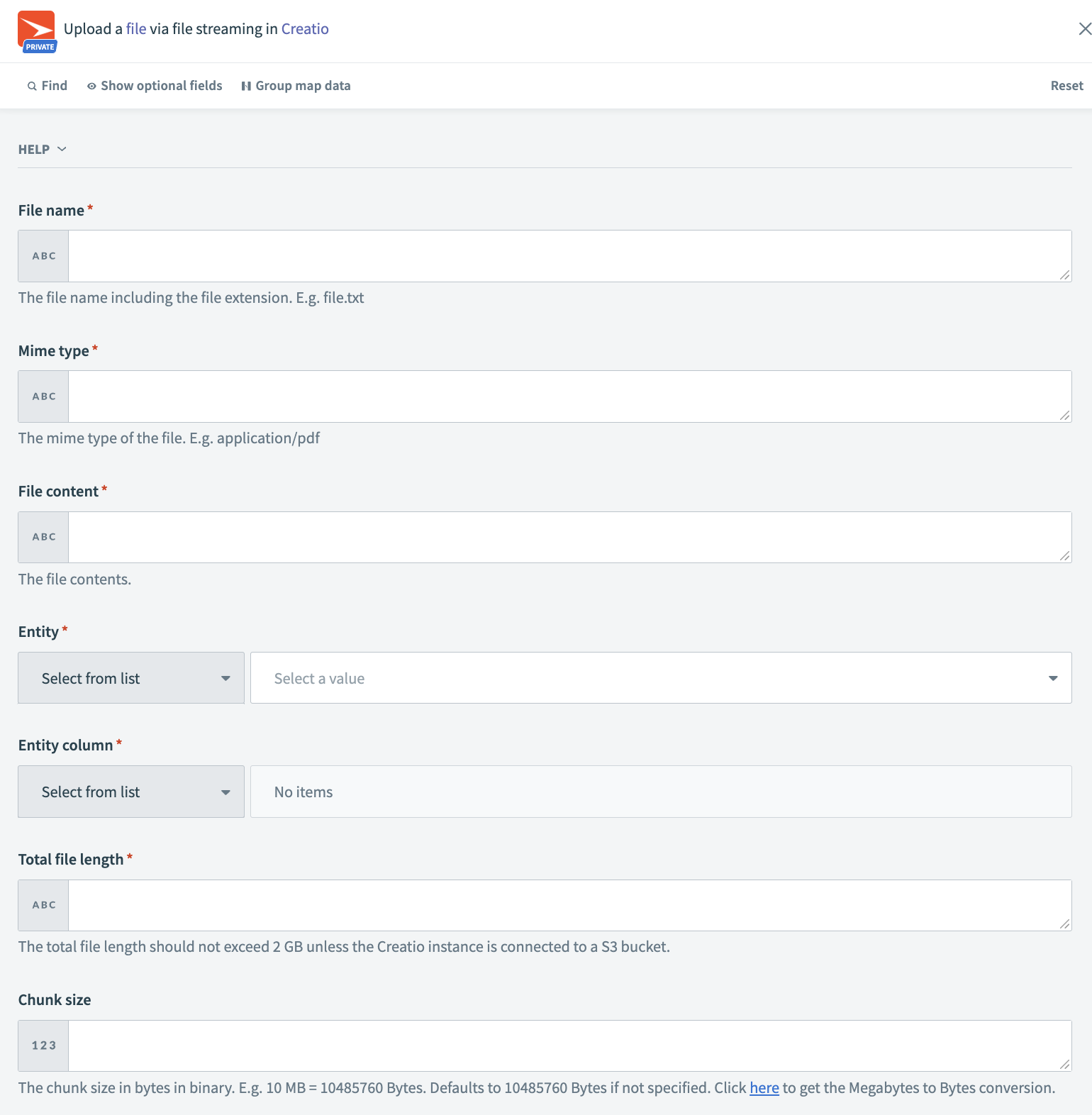Open the file link in the title

tap(138, 28)
